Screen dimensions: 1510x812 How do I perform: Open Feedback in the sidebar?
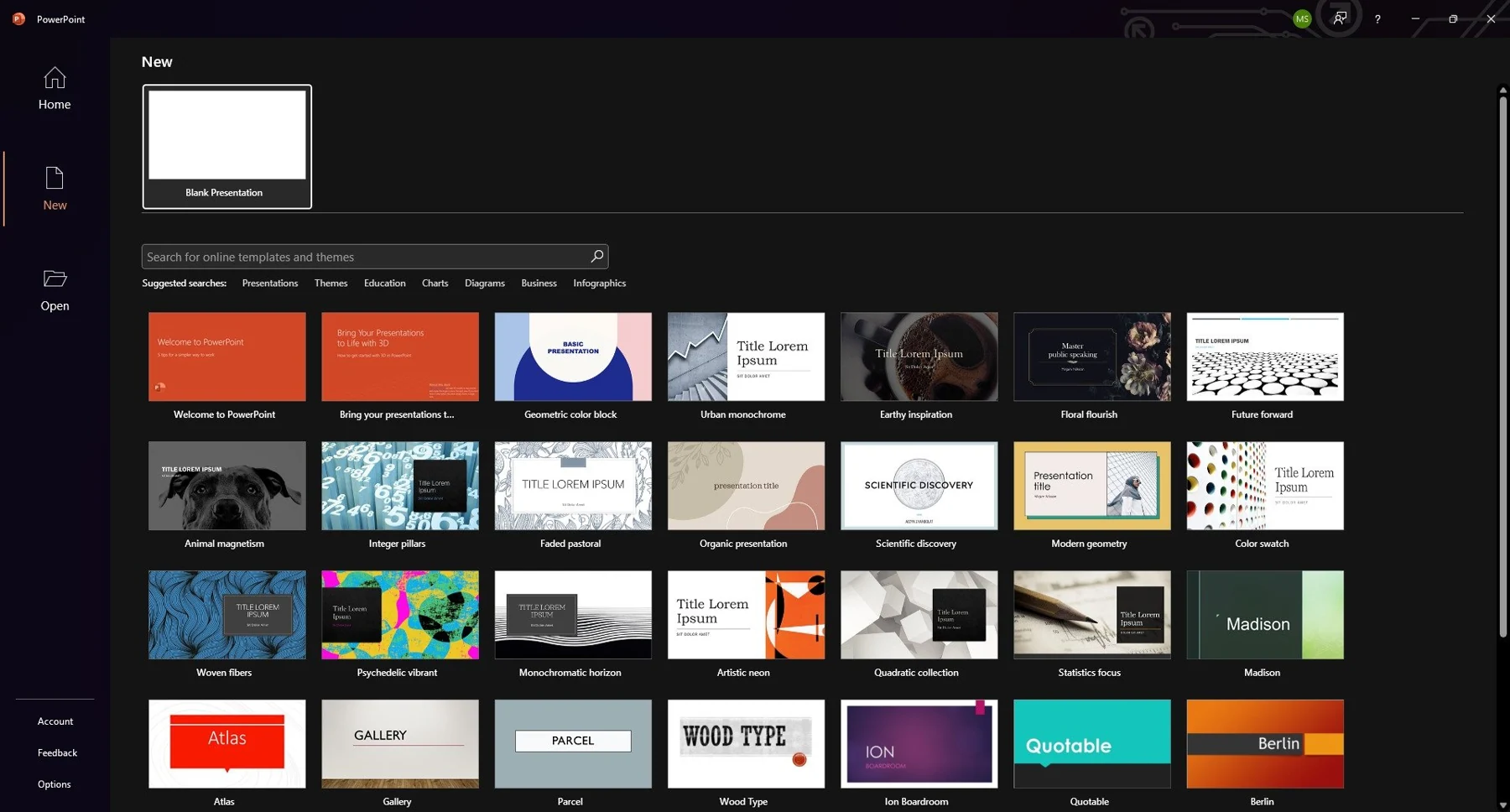[57, 753]
